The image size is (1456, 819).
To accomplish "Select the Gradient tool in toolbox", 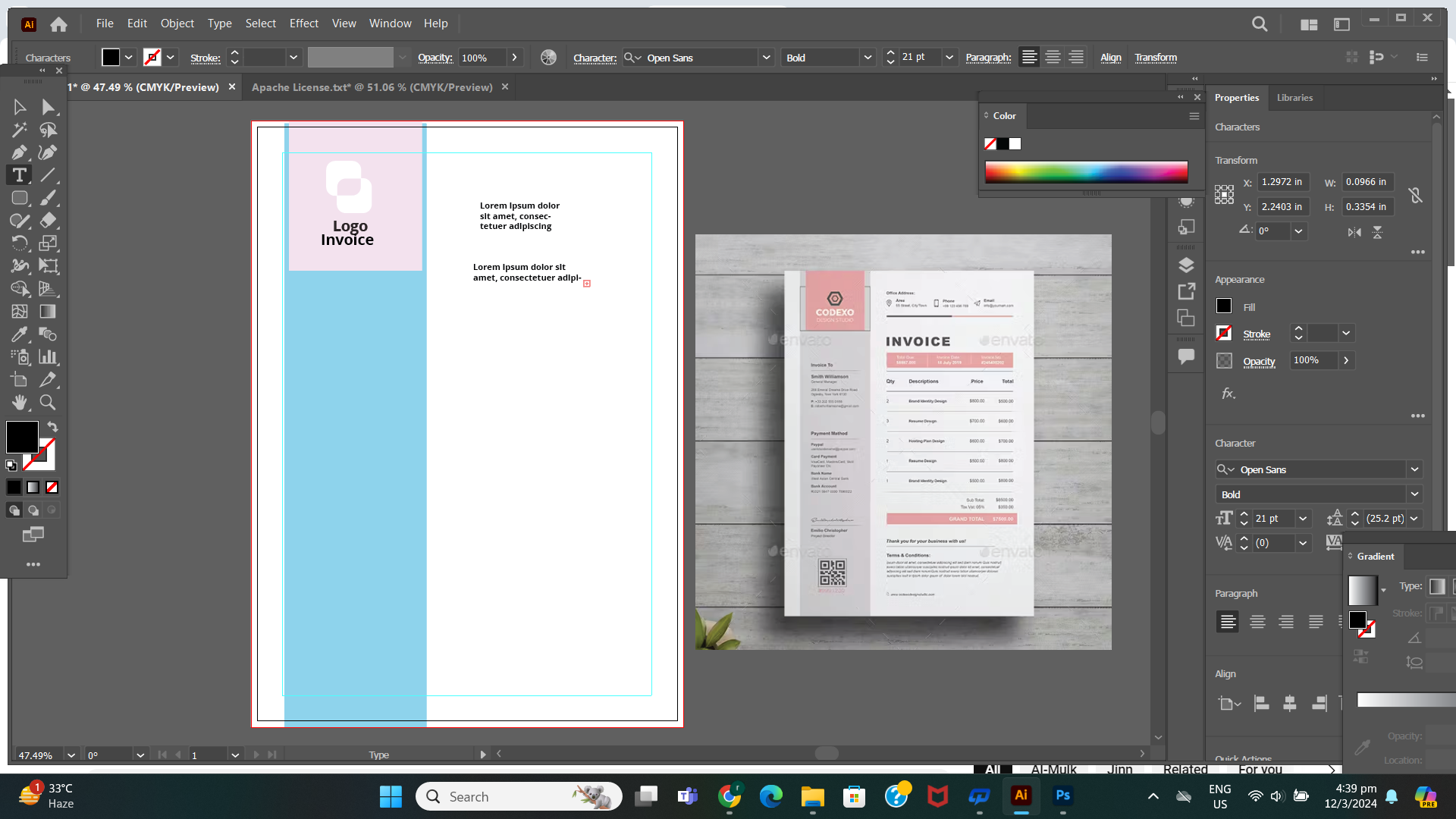I will coord(48,312).
